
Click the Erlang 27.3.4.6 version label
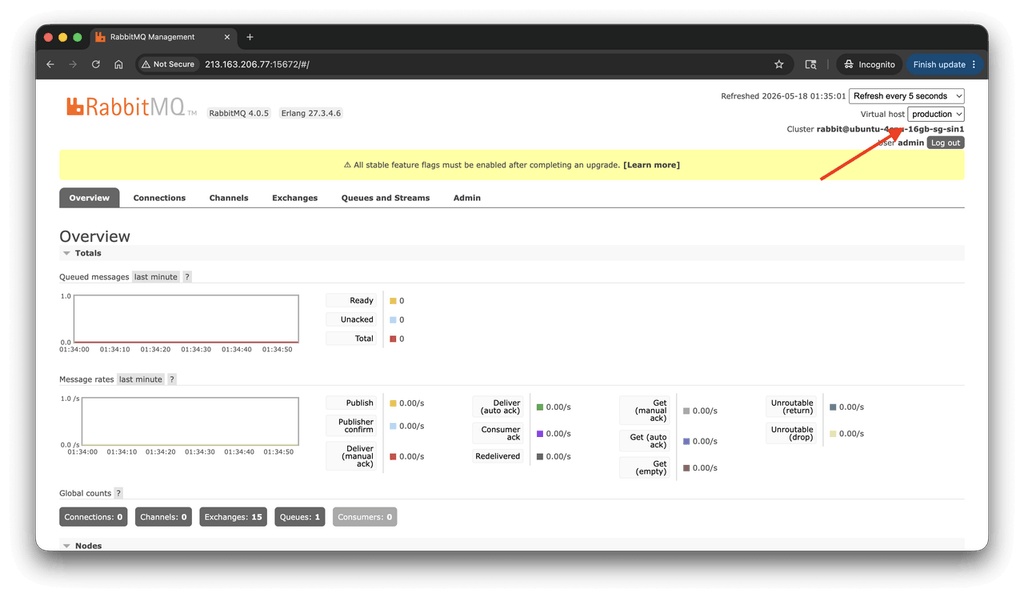click(311, 113)
